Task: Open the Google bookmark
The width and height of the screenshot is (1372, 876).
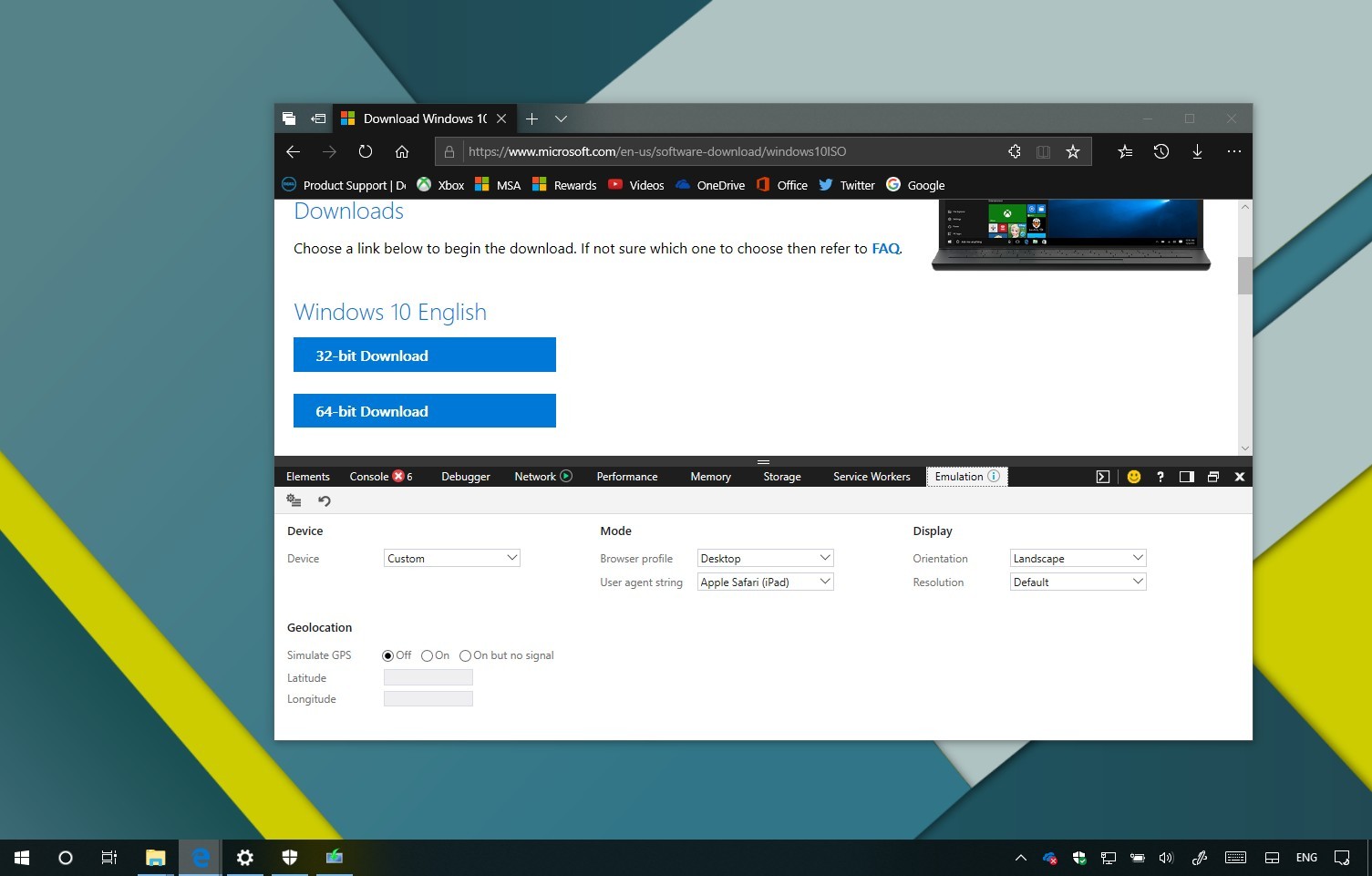Action: (915, 185)
